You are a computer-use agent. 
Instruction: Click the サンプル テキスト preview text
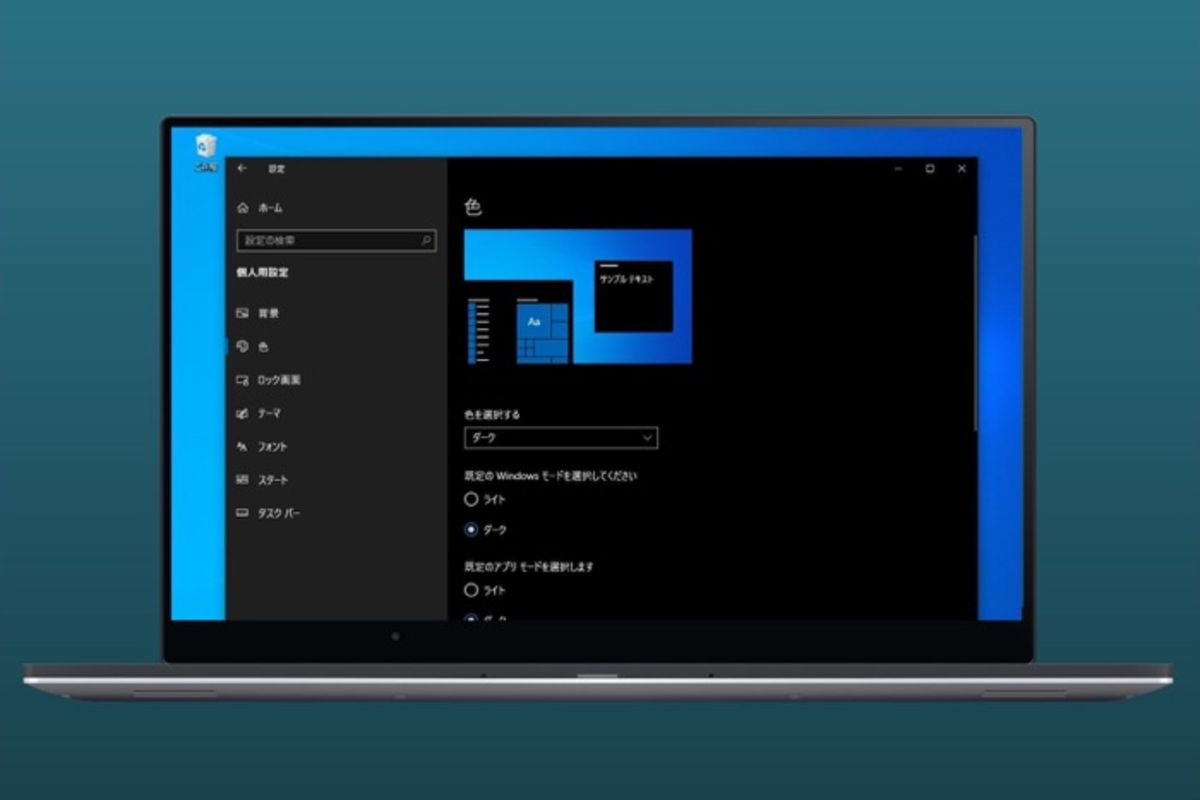tap(626, 280)
